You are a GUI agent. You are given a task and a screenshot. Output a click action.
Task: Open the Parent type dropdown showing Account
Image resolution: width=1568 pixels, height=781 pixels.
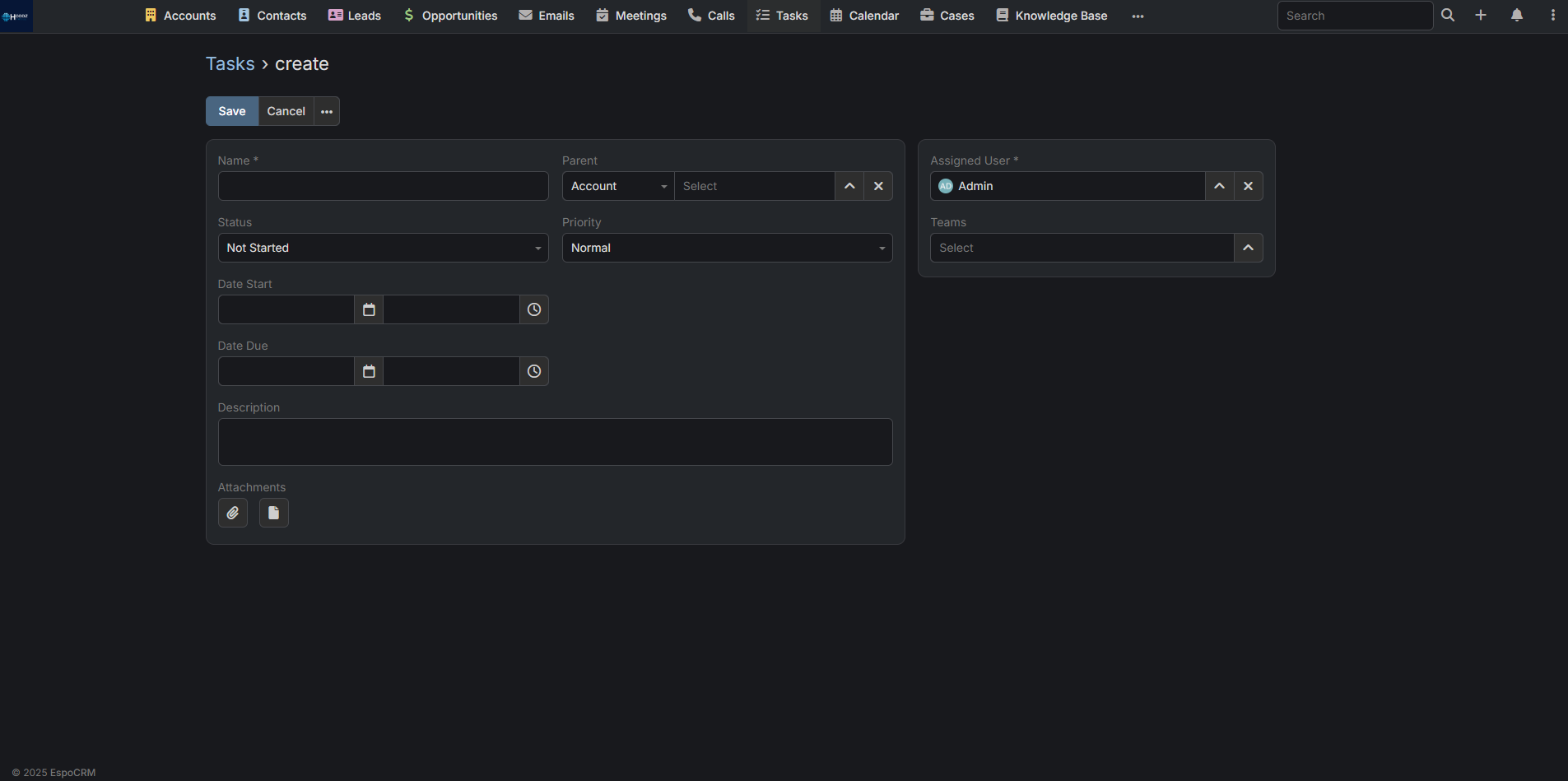click(x=618, y=186)
